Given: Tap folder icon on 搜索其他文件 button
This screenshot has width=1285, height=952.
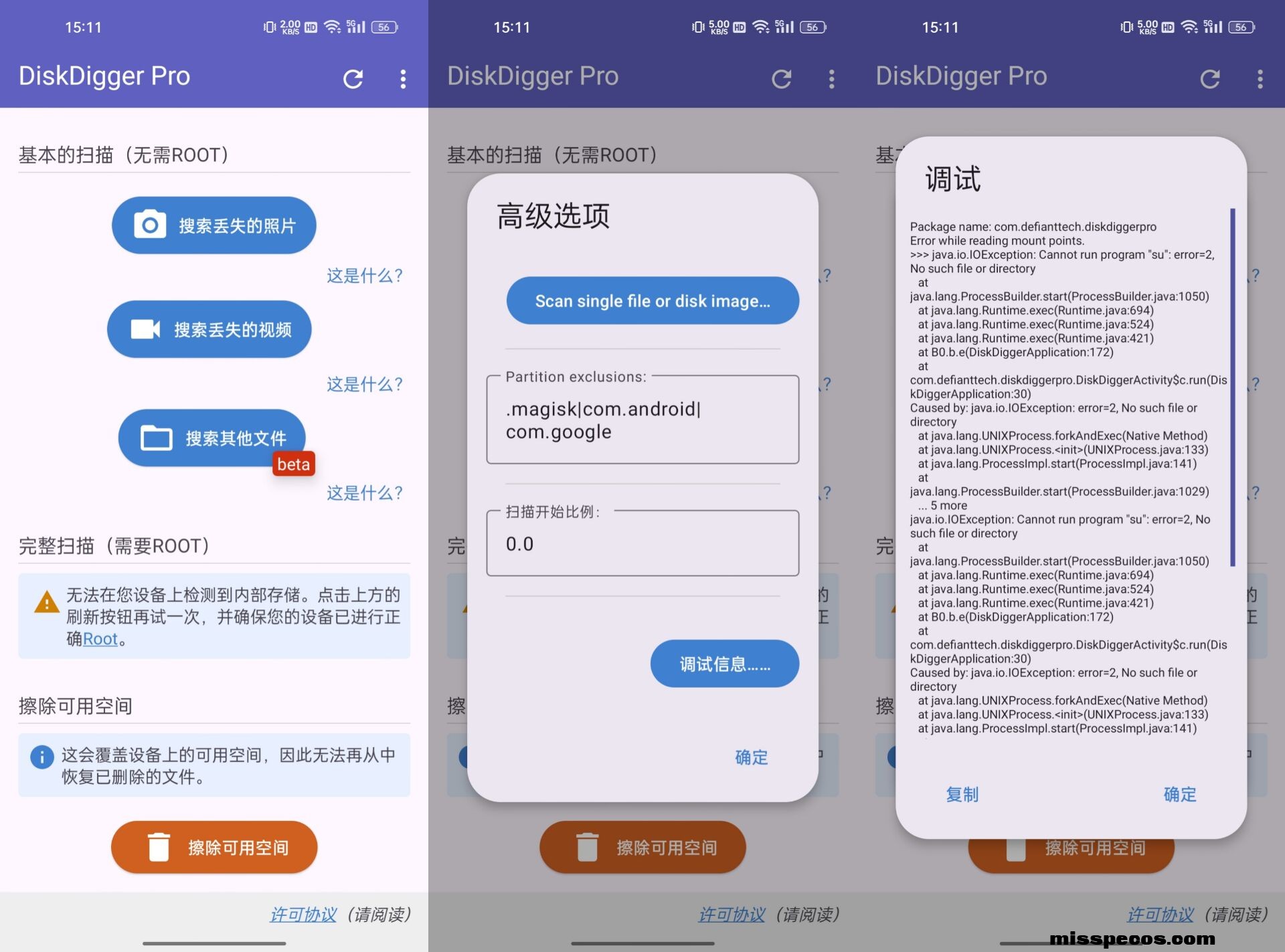Looking at the screenshot, I should (x=157, y=438).
